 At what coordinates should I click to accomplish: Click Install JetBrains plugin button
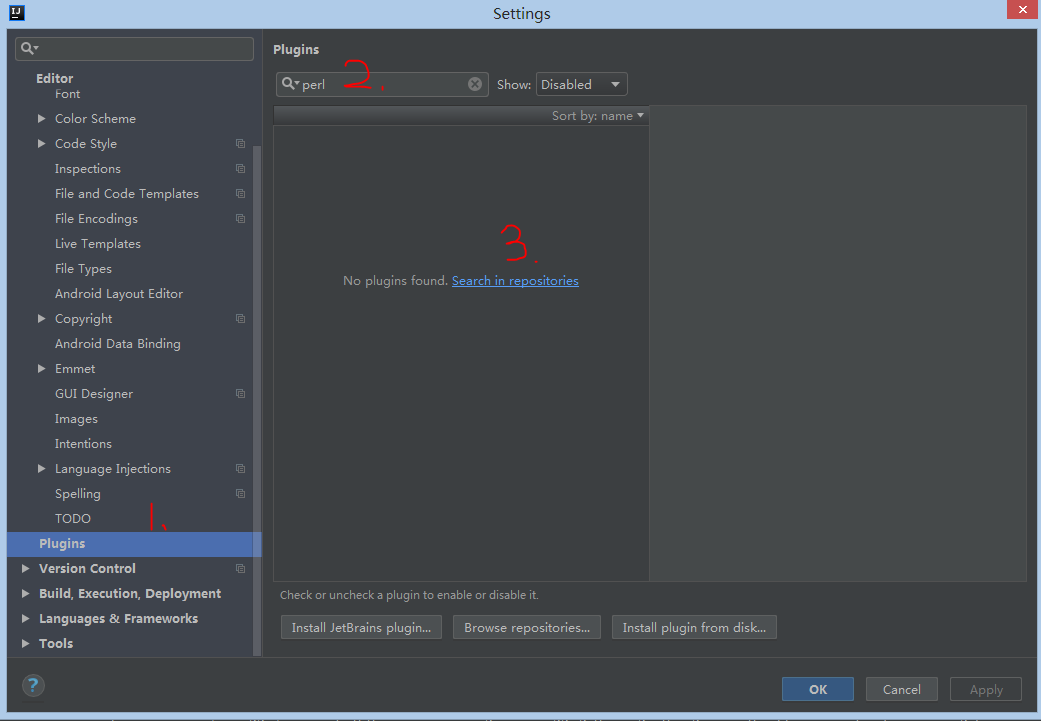pyautogui.click(x=361, y=627)
